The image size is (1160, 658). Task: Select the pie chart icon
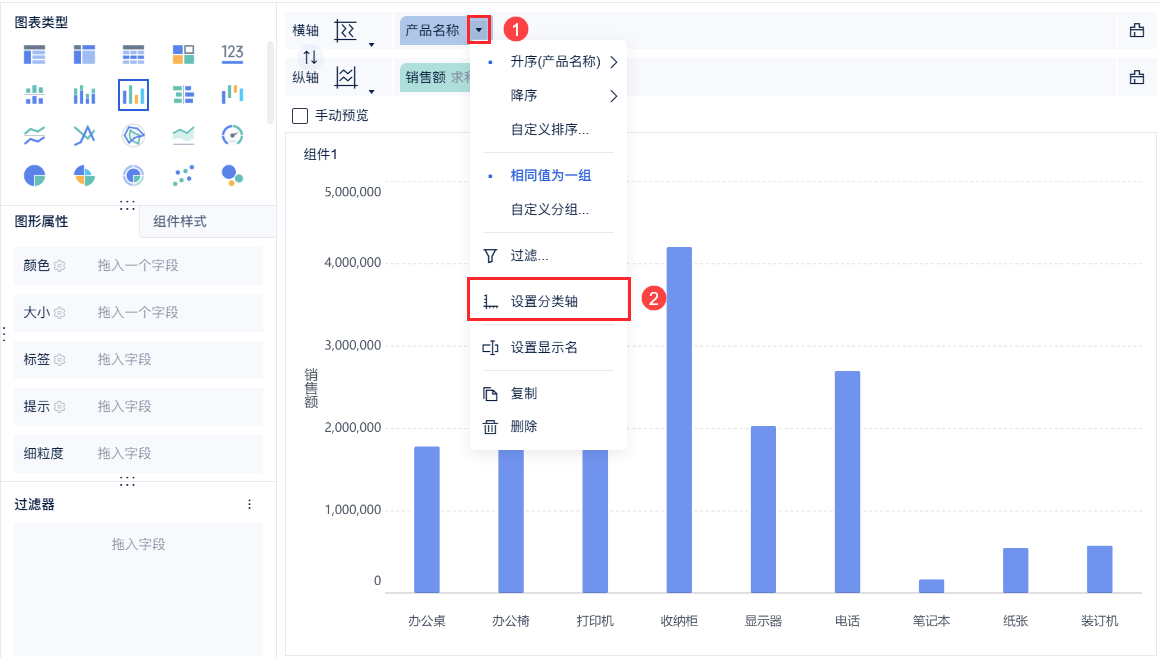pos(35,175)
